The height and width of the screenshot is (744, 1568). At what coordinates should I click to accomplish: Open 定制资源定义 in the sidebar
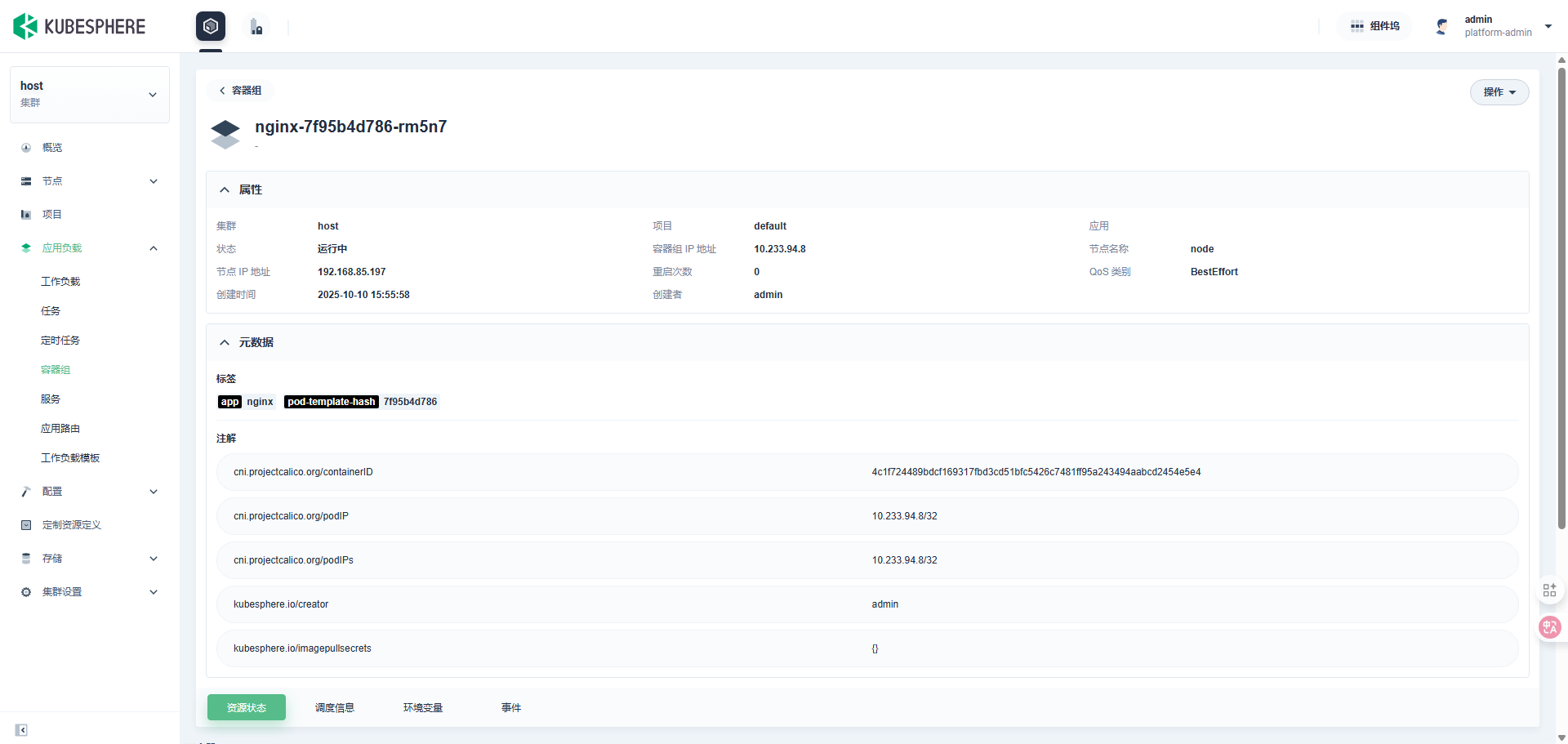72,525
